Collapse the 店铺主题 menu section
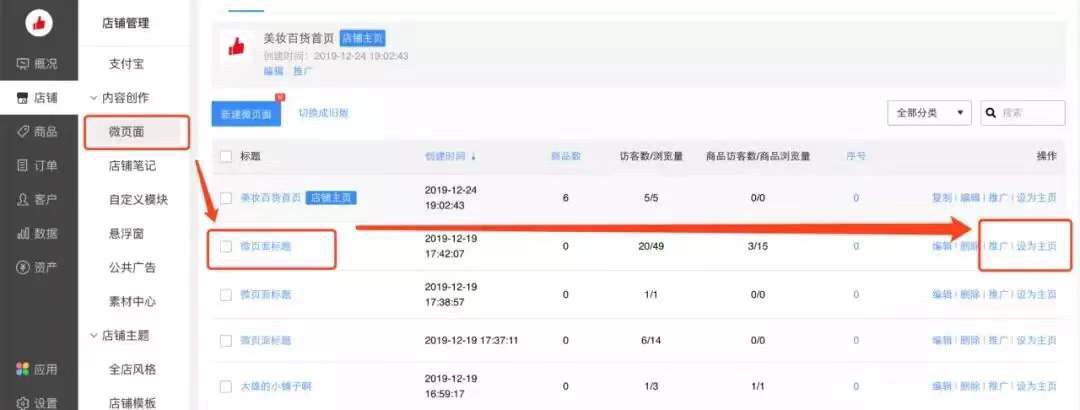The height and width of the screenshot is (410, 1080). tap(93, 335)
